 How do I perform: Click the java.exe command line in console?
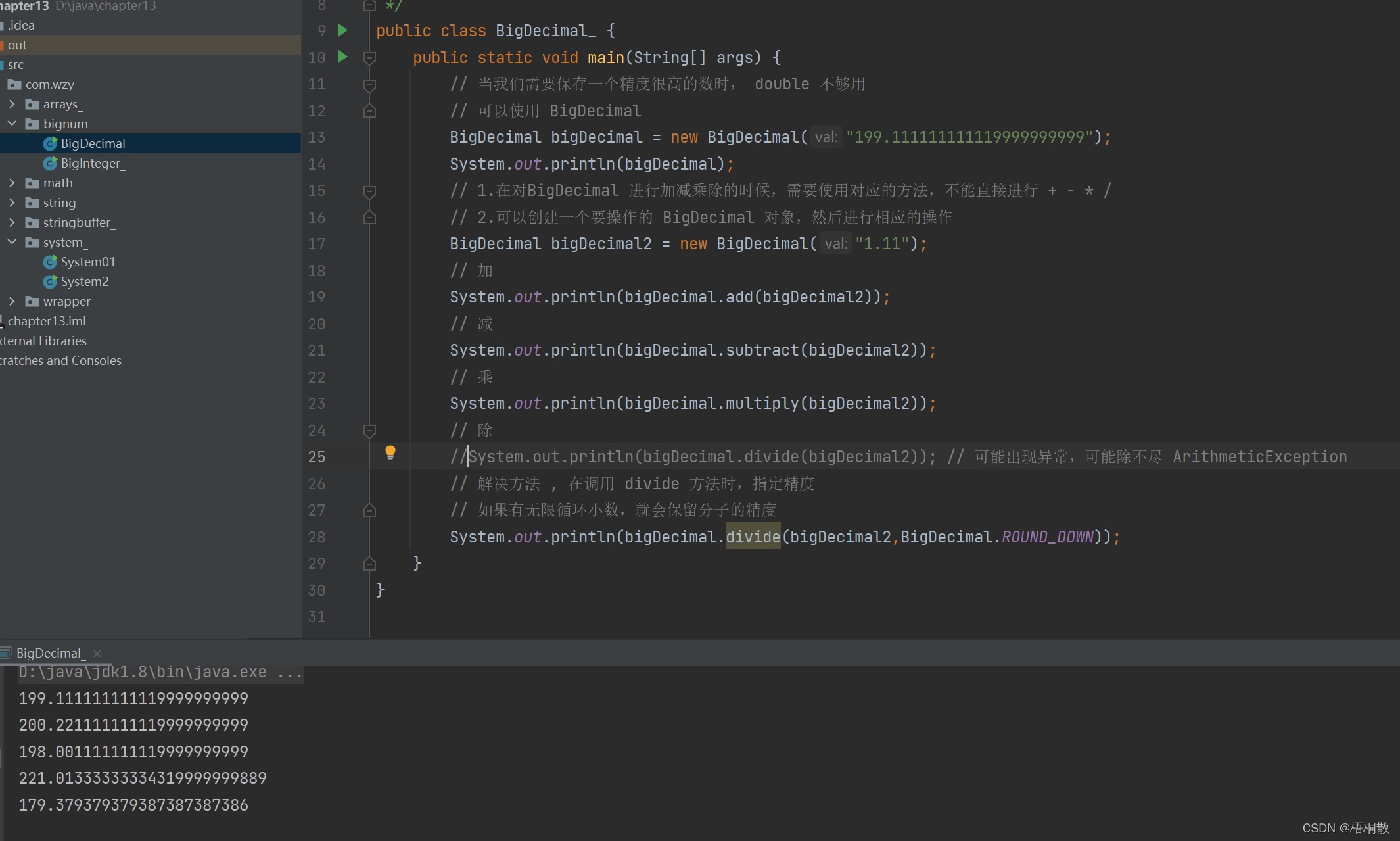pyautogui.click(x=160, y=672)
